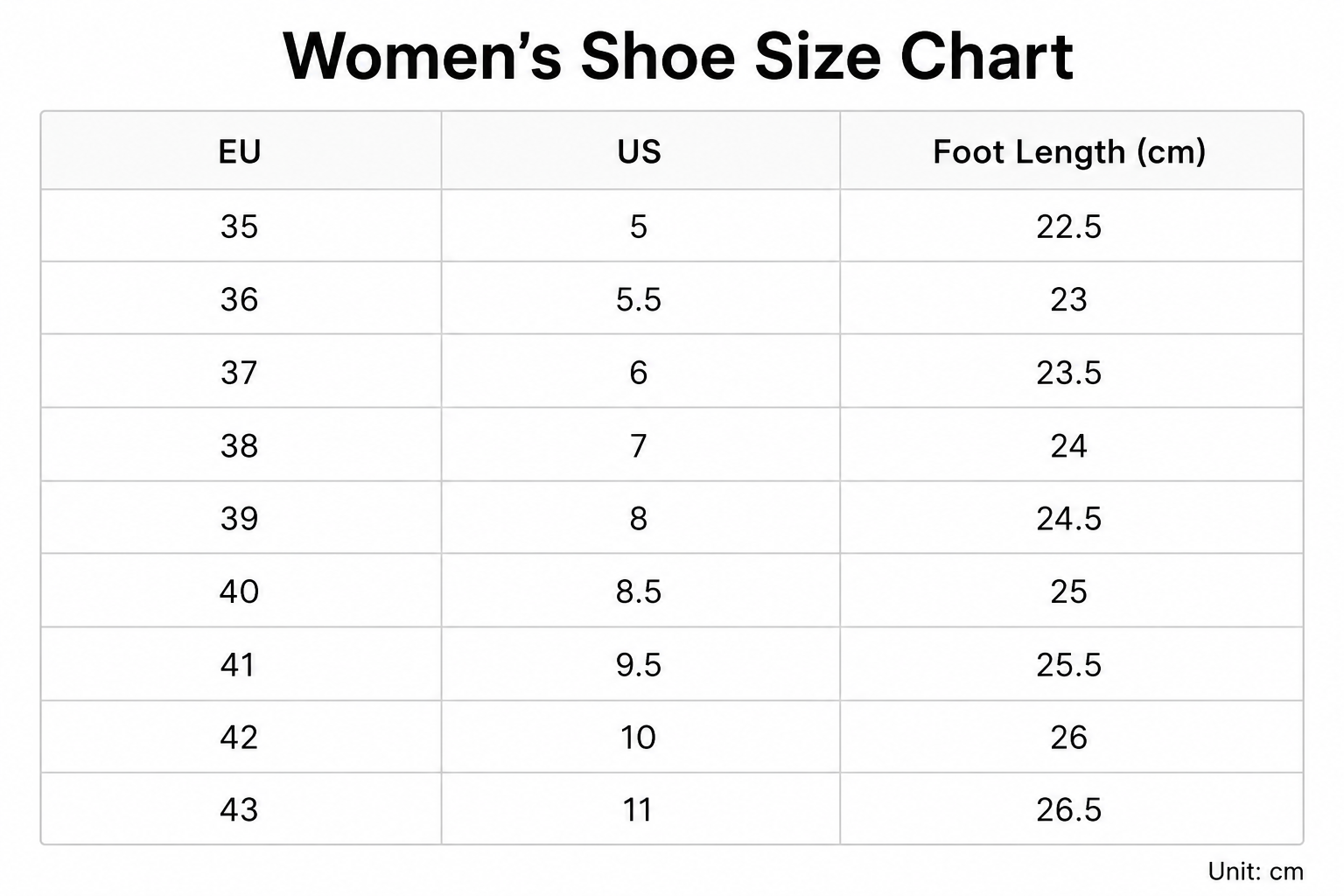Viewport: 1344px width, 896px height.
Task: Select US size 11 cell
Action: coord(640,809)
